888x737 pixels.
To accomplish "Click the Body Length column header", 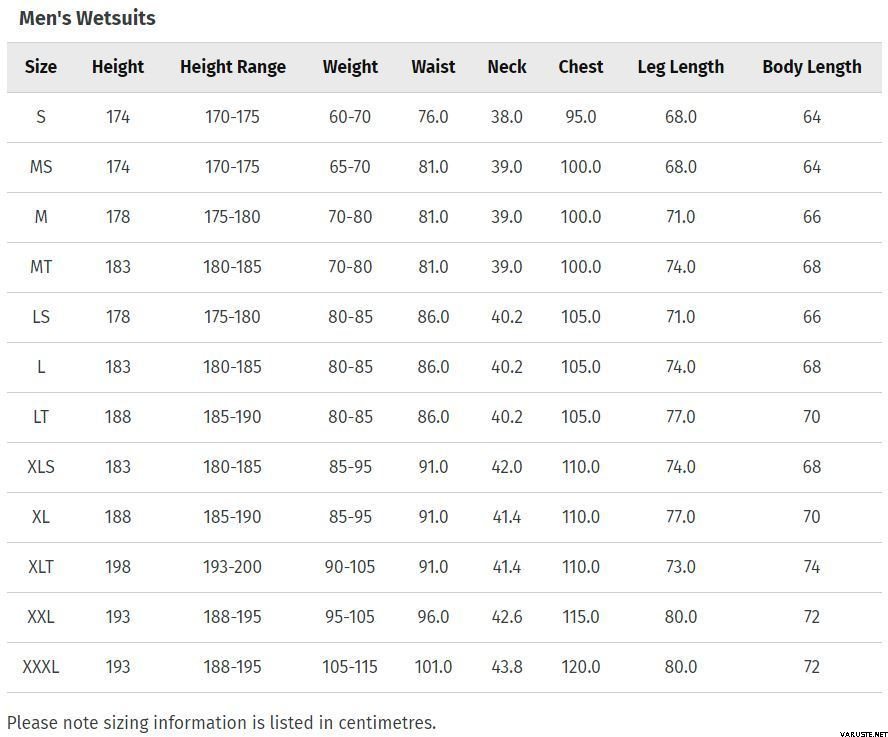I will click(811, 67).
